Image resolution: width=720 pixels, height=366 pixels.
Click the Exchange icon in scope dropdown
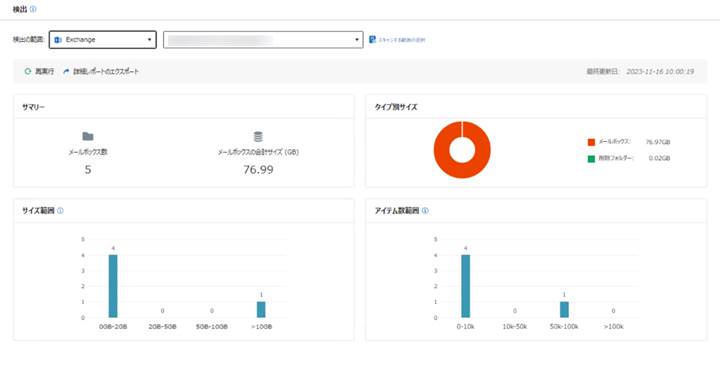pos(58,40)
